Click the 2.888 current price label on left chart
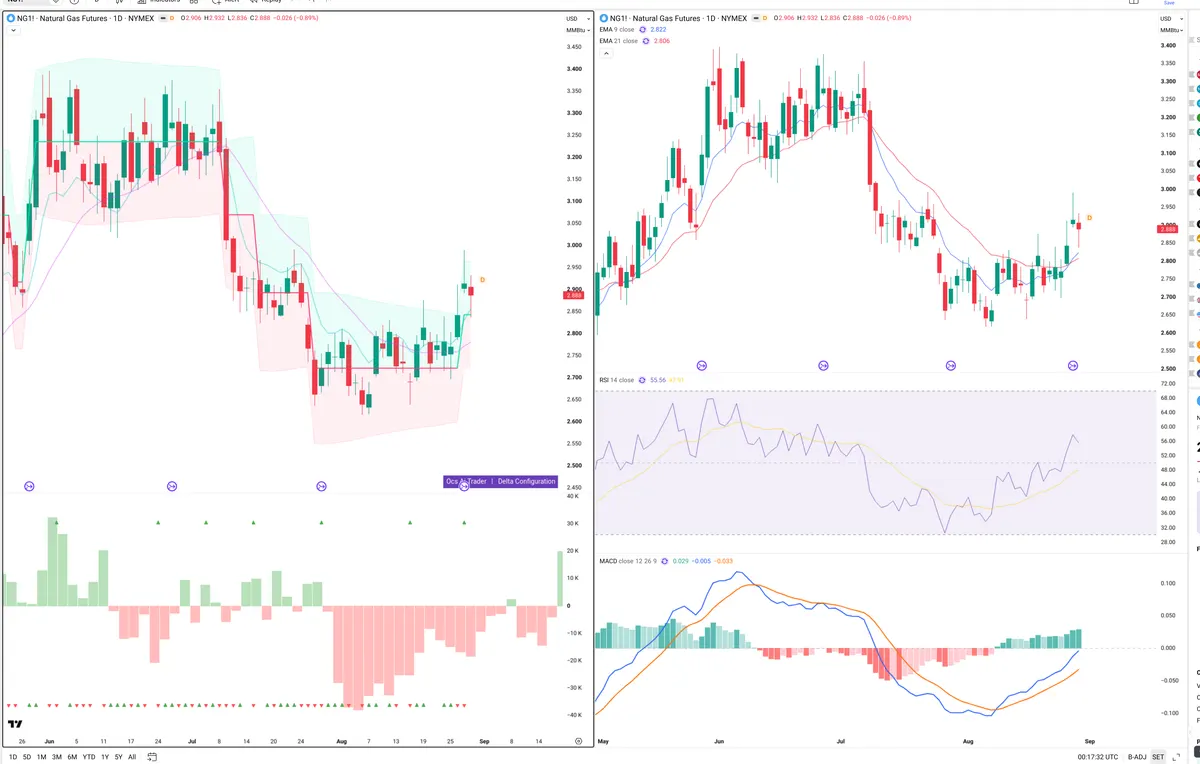The image size is (1200, 764). pyautogui.click(x=573, y=295)
